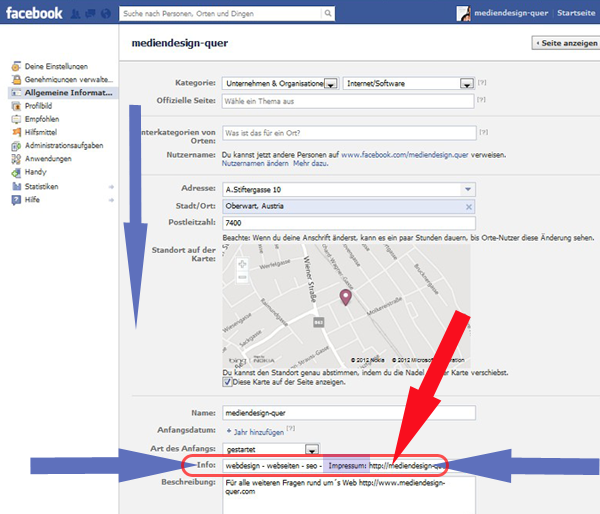
Task: Click the Hilfsmittel sidebar icon
Action: pyautogui.click(x=16, y=132)
